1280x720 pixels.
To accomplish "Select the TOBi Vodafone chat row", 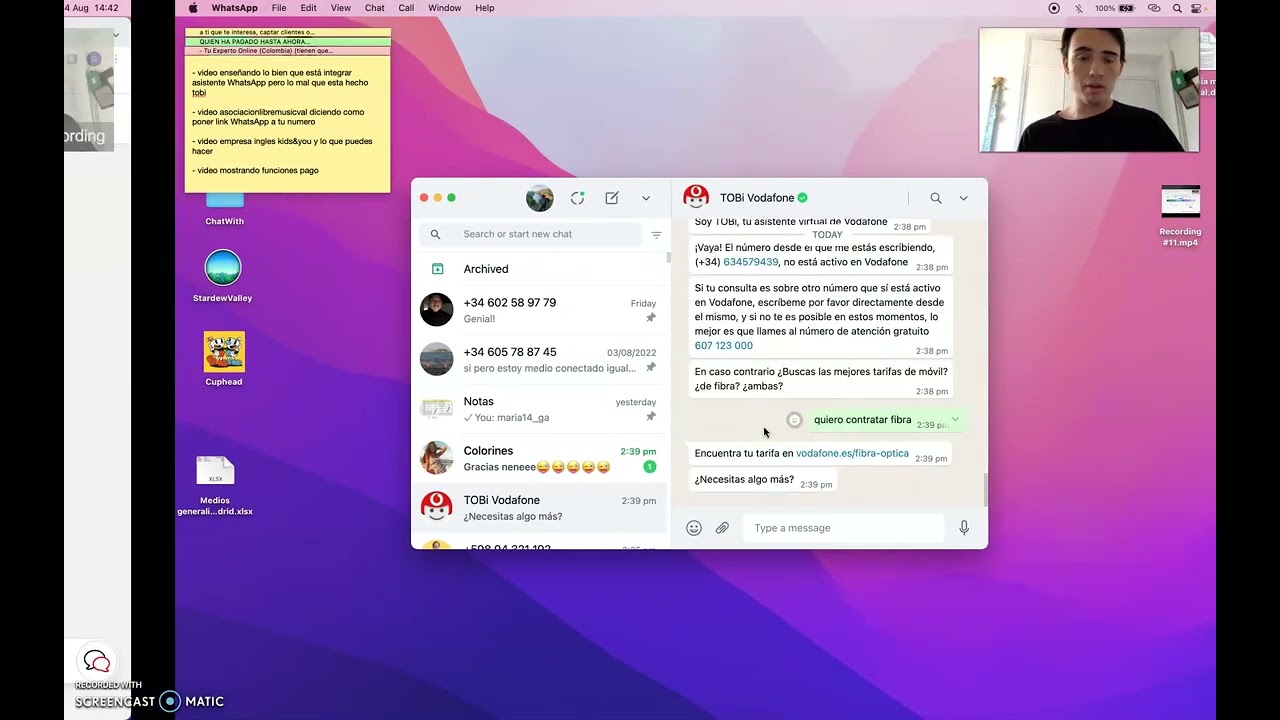I will 539,508.
